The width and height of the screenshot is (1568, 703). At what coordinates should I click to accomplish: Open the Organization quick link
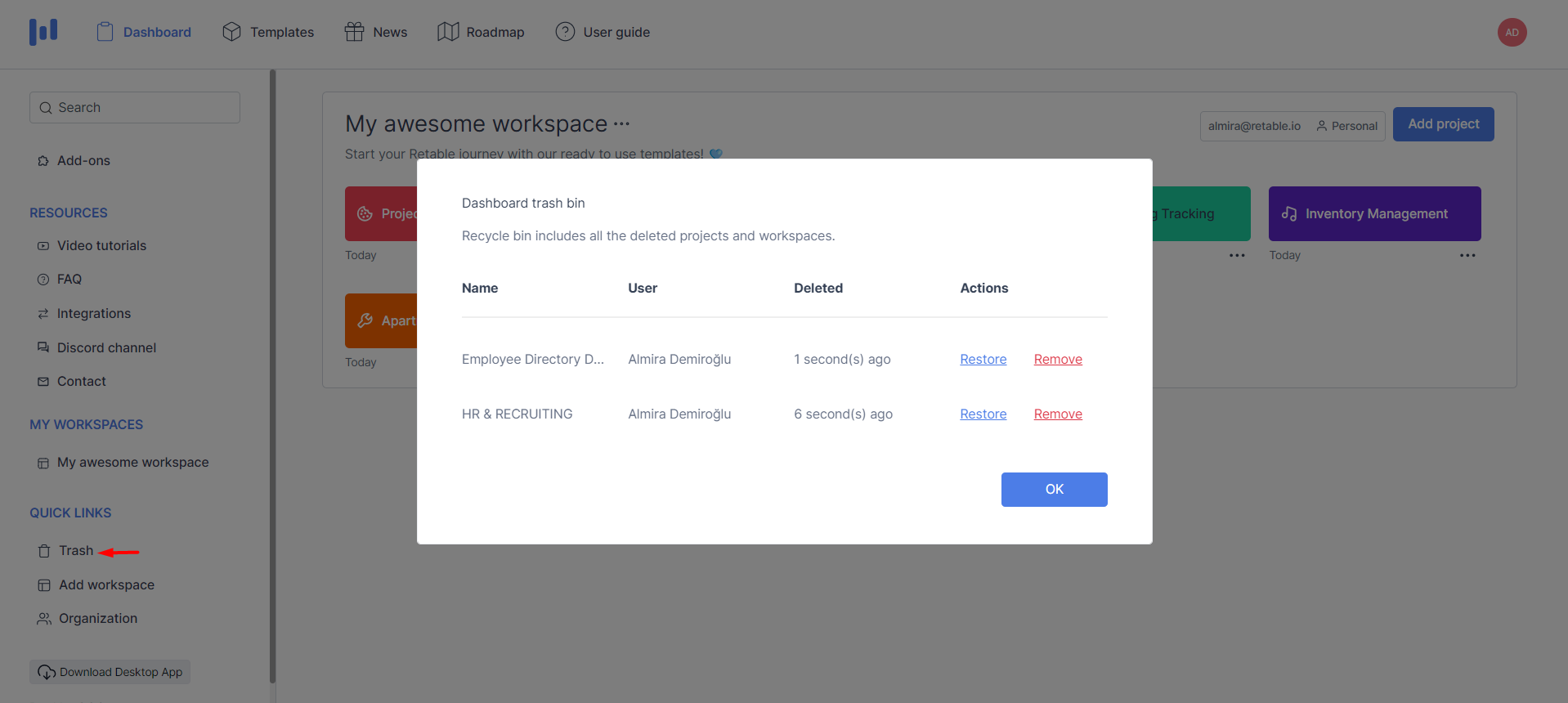click(x=97, y=619)
